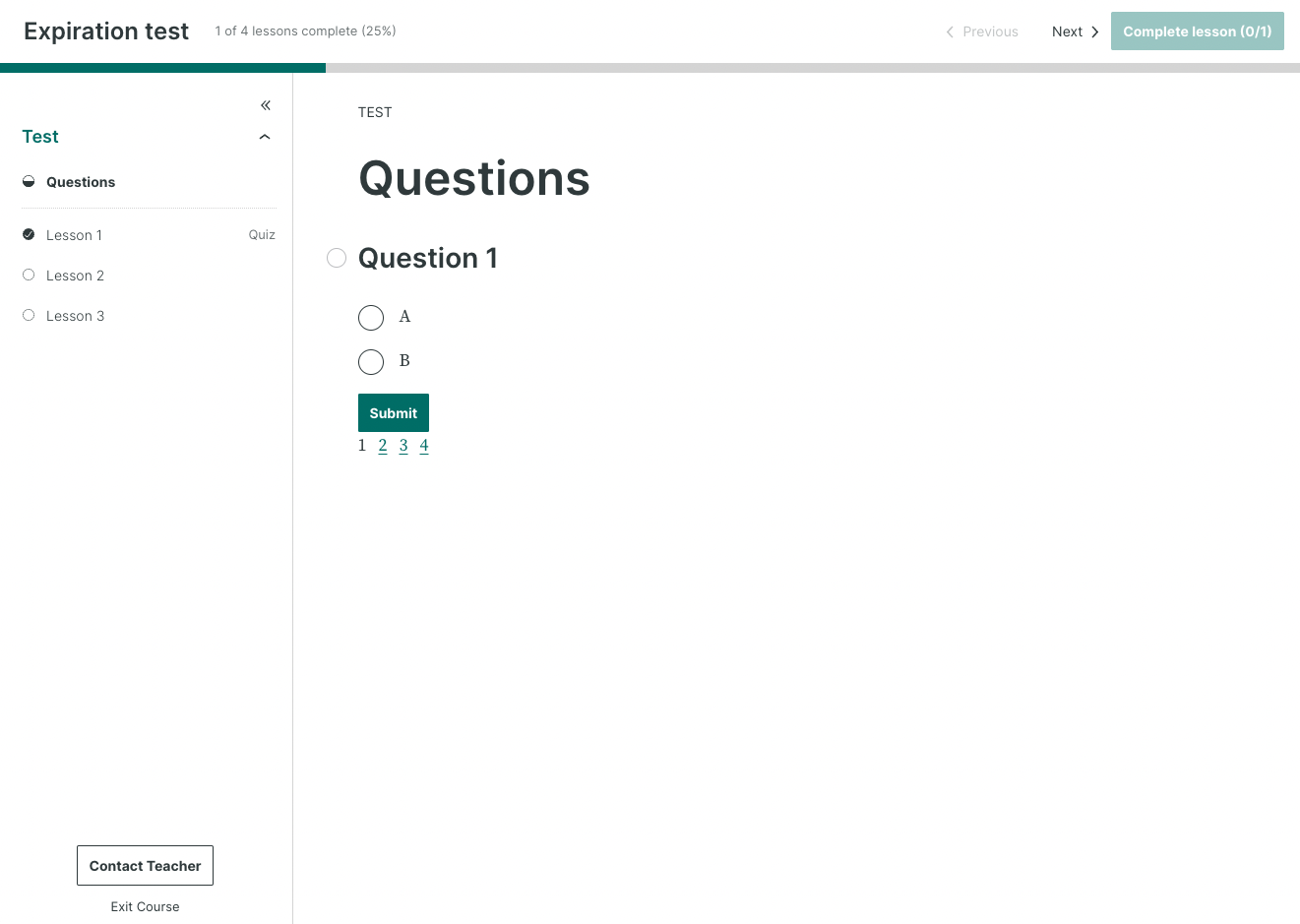
Task: Click the Previous left-chevron icon
Action: pyautogui.click(x=950, y=31)
